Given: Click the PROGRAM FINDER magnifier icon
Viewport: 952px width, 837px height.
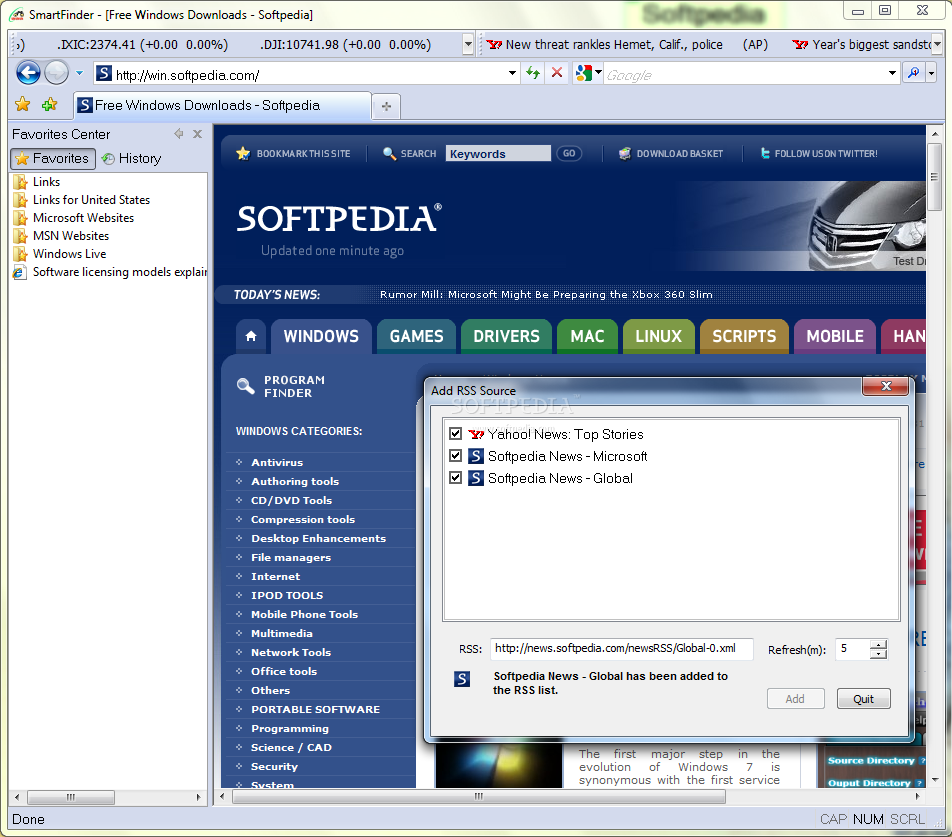Looking at the screenshot, I should [x=245, y=386].
